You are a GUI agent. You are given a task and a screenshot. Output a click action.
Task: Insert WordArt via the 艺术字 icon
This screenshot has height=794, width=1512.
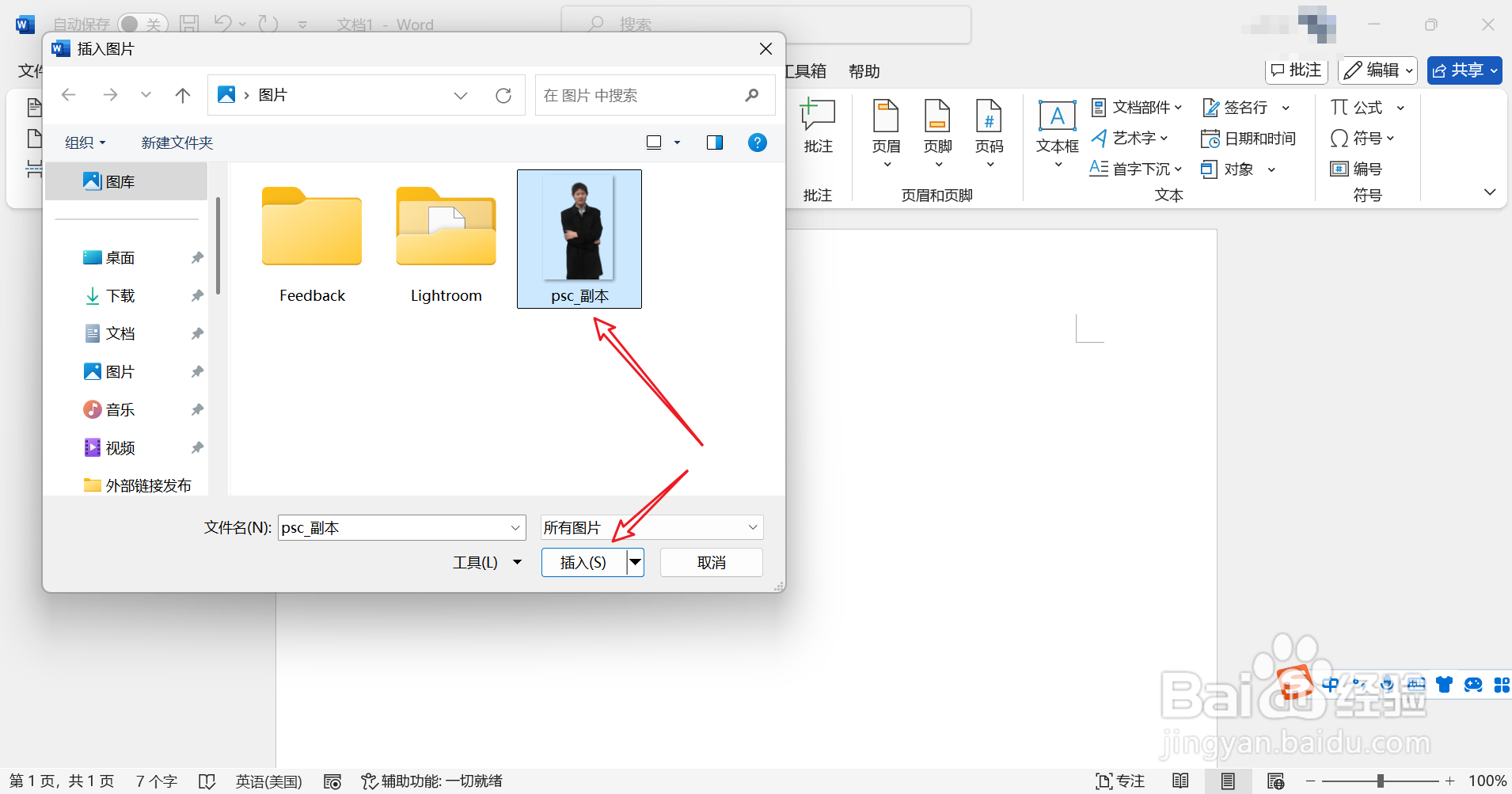click(1130, 138)
